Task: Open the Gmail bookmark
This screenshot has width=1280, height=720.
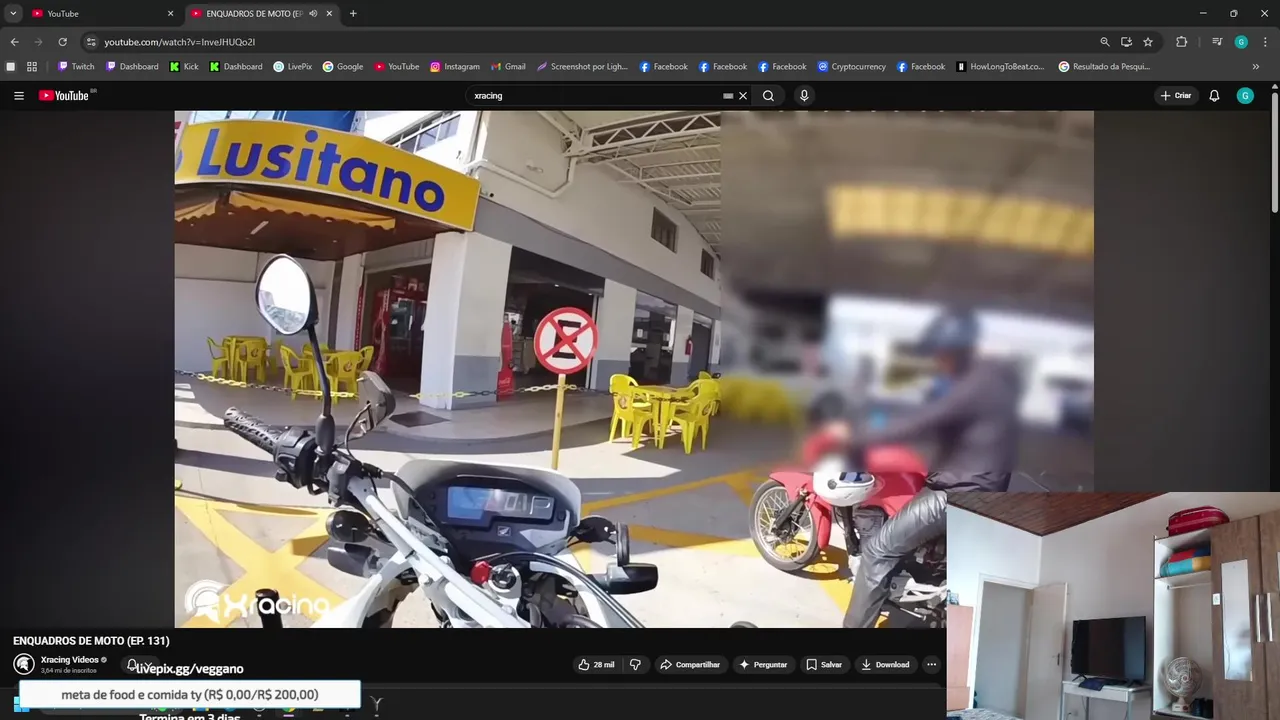Action: point(508,67)
